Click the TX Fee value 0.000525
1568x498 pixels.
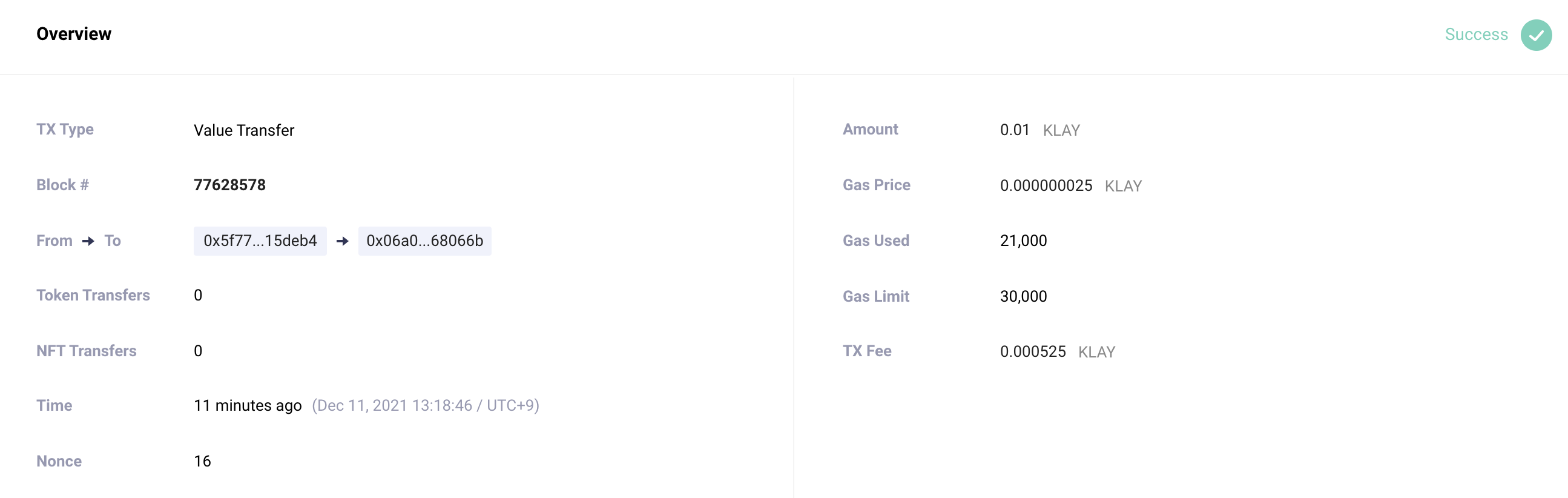click(1032, 352)
